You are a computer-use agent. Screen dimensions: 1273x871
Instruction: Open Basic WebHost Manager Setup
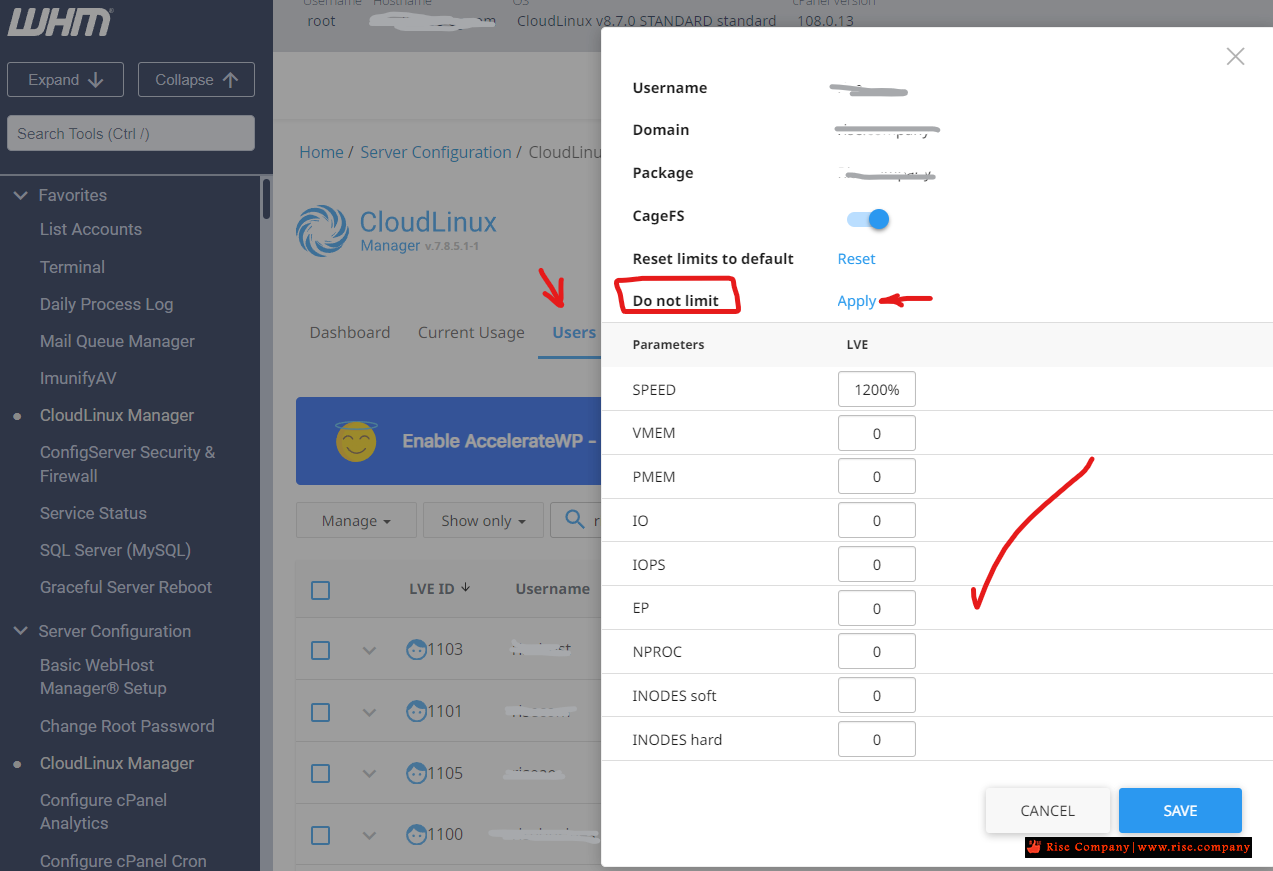[x=103, y=677]
